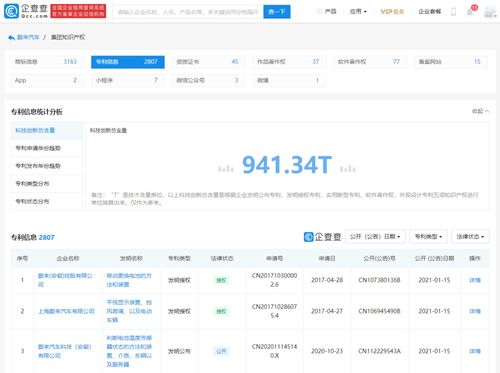Select the certificate tab showing 45
This screenshot has height=373, width=500.
[208, 62]
